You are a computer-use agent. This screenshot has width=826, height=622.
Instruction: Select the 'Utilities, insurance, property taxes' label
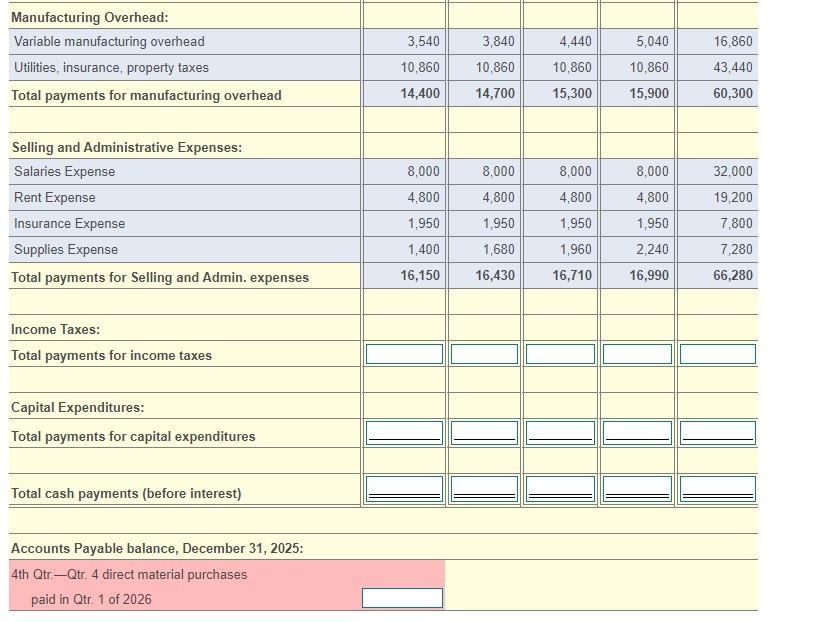click(111, 67)
